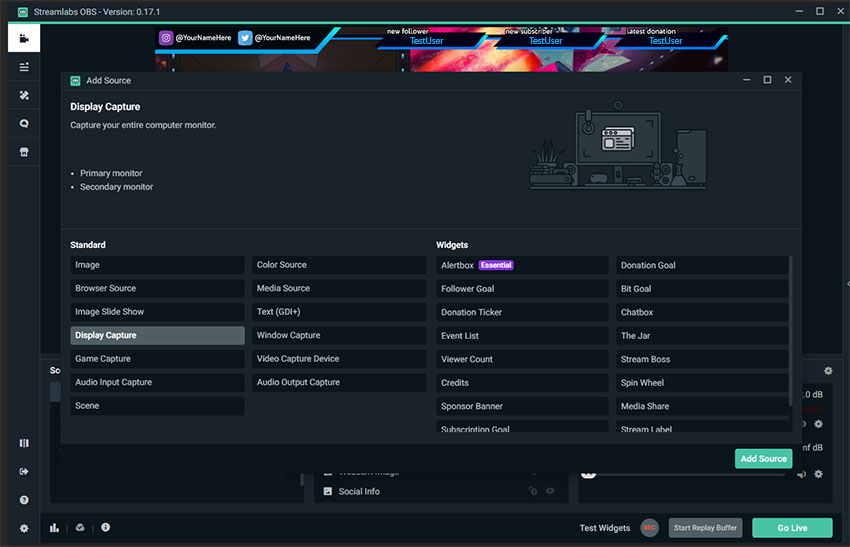
Task: Pick the Donation Goal widget
Action: [x=702, y=265]
